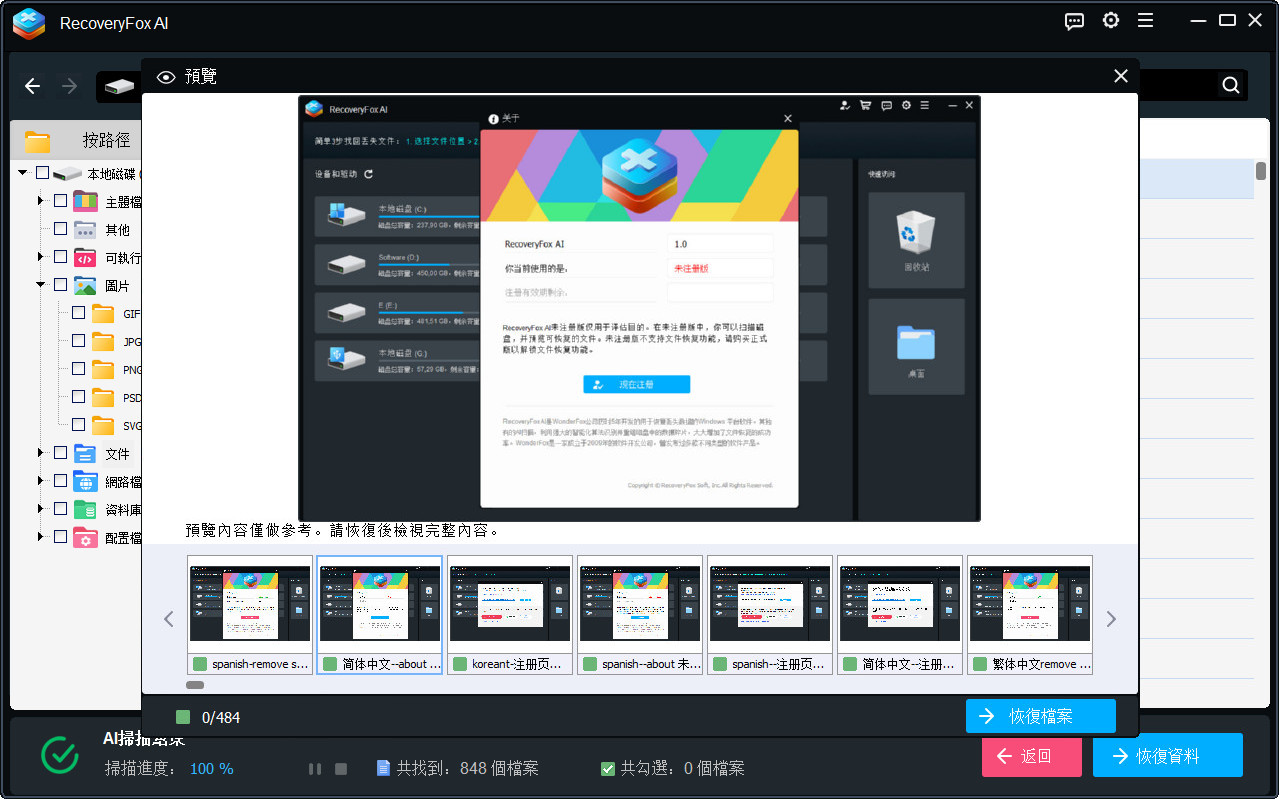Switch to the 按路徑 tab
The height and width of the screenshot is (799, 1279).
(x=105, y=140)
